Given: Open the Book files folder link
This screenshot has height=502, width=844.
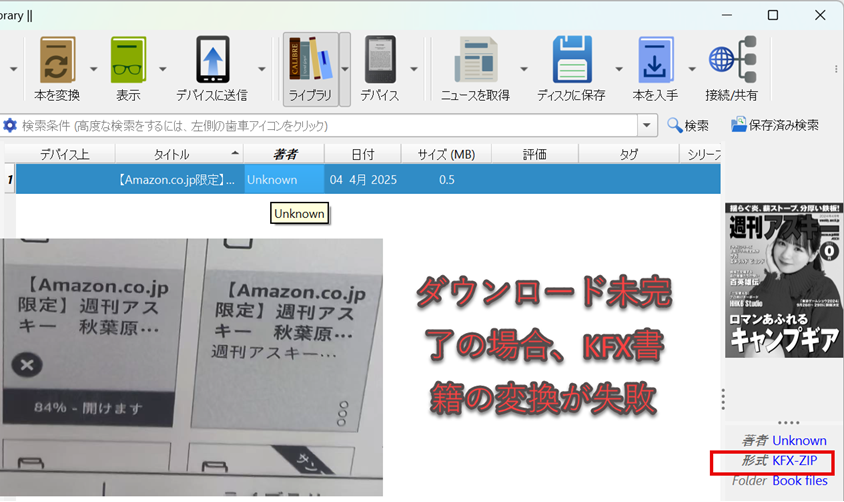Looking at the screenshot, I should pos(800,480).
